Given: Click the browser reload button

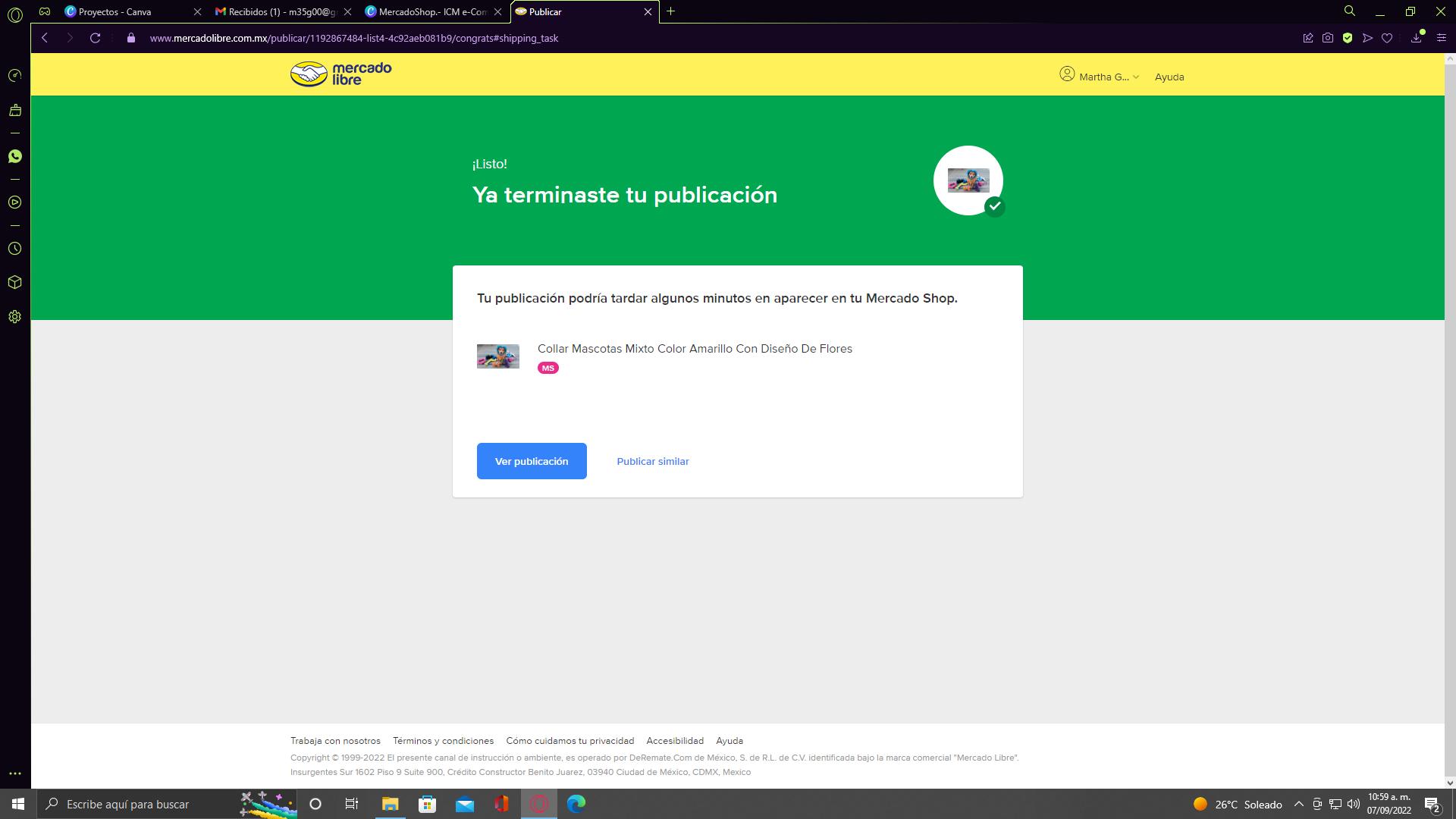Looking at the screenshot, I should [x=95, y=38].
